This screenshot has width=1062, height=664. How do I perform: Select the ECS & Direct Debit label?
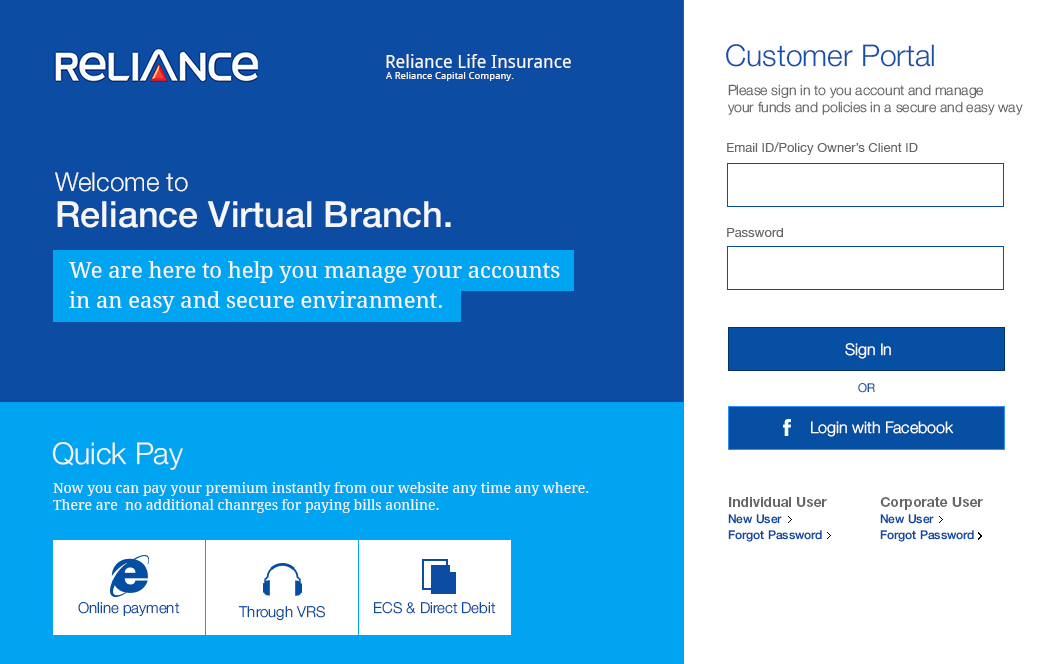tap(434, 608)
